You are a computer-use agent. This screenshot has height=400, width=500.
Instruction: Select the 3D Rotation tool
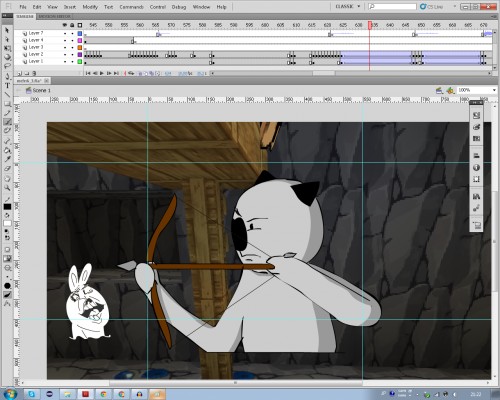point(7,57)
